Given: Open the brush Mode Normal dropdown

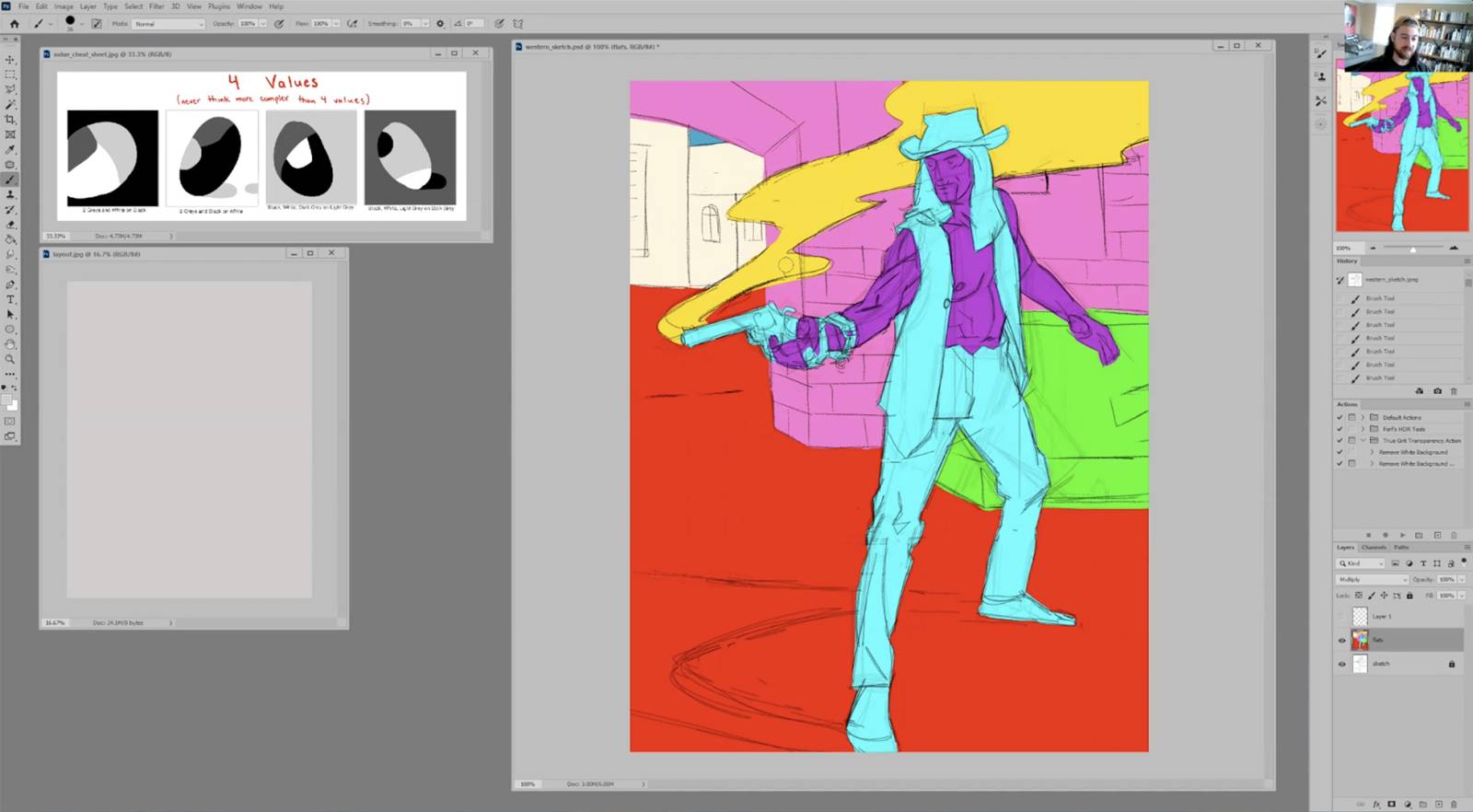Looking at the screenshot, I should click(x=168, y=24).
